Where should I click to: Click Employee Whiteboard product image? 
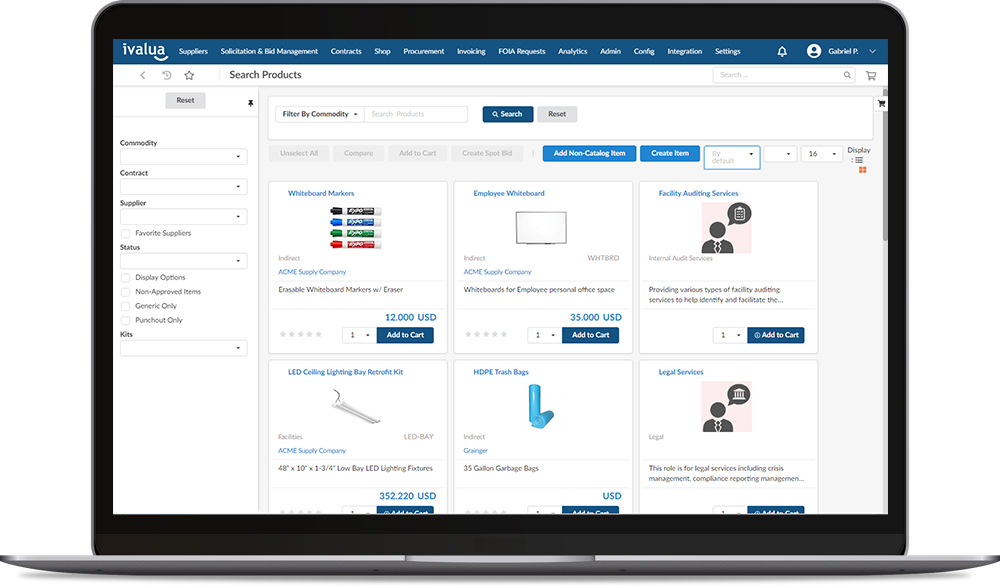(541, 228)
